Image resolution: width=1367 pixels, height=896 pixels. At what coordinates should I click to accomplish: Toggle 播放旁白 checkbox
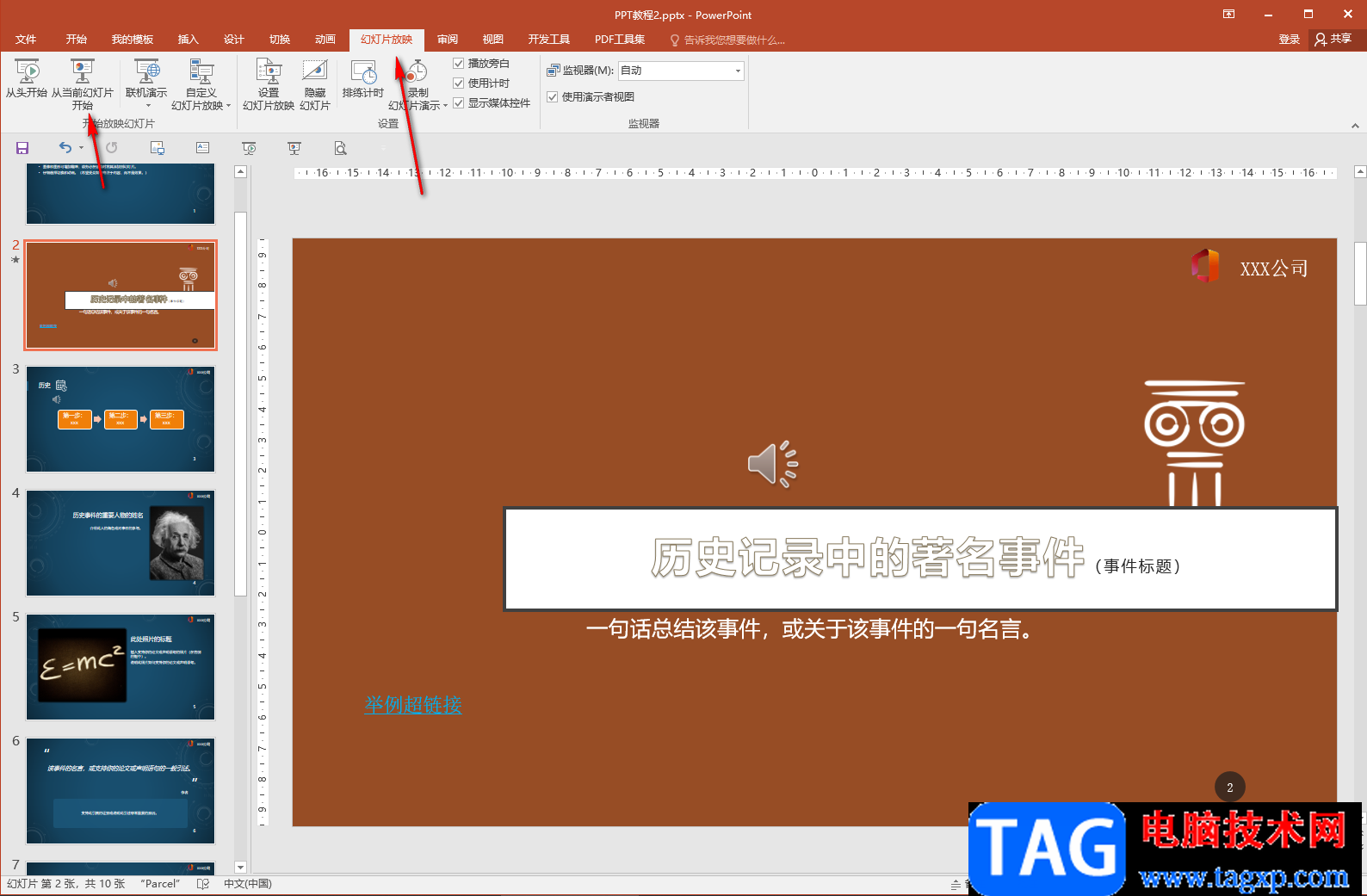459,64
